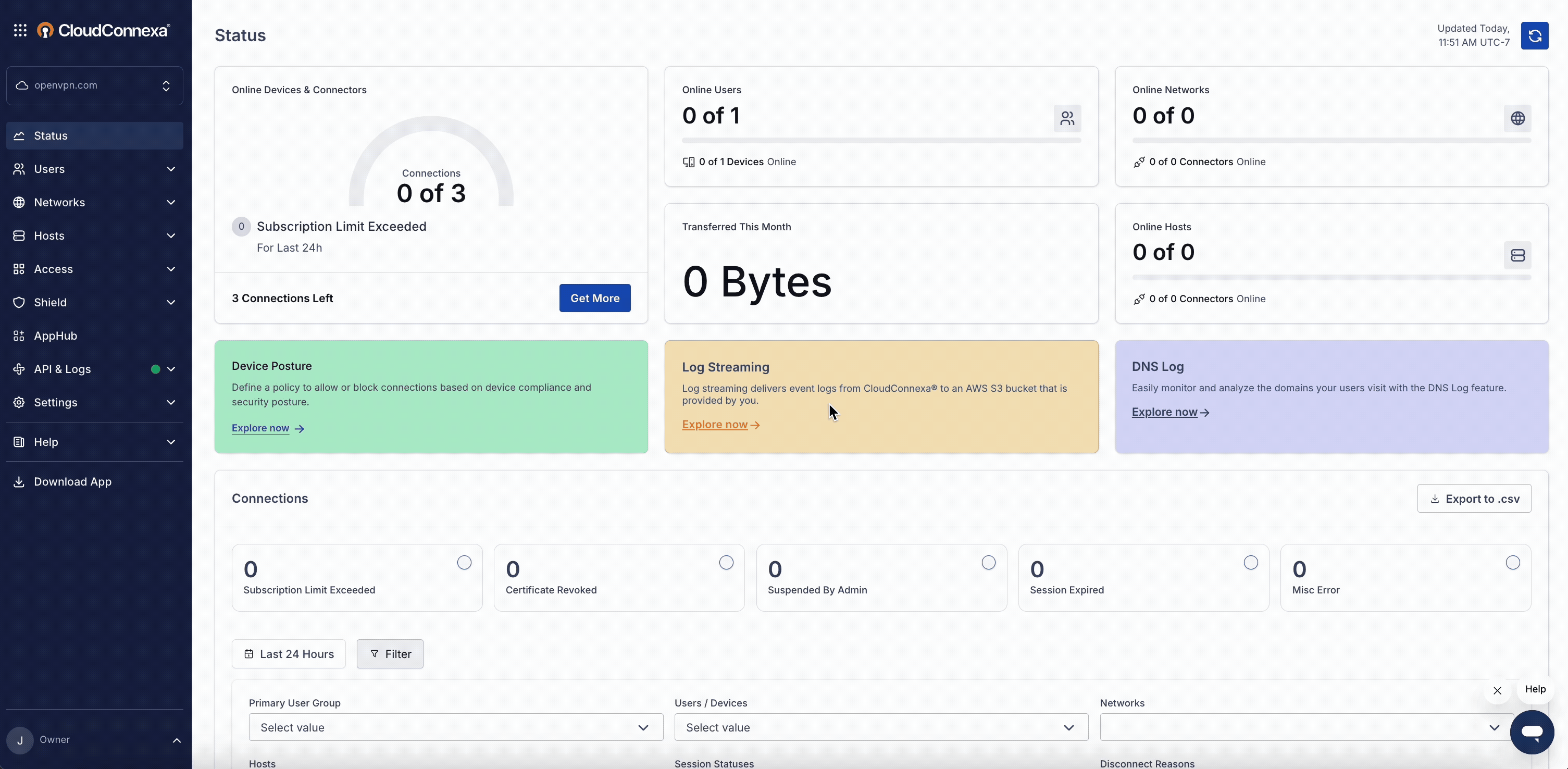Select the Session Expired radio button

1251,563
